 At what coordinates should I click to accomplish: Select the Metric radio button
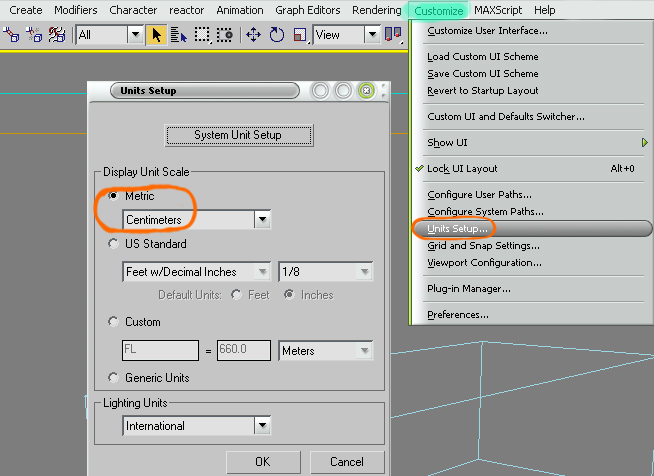pos(113,196)
